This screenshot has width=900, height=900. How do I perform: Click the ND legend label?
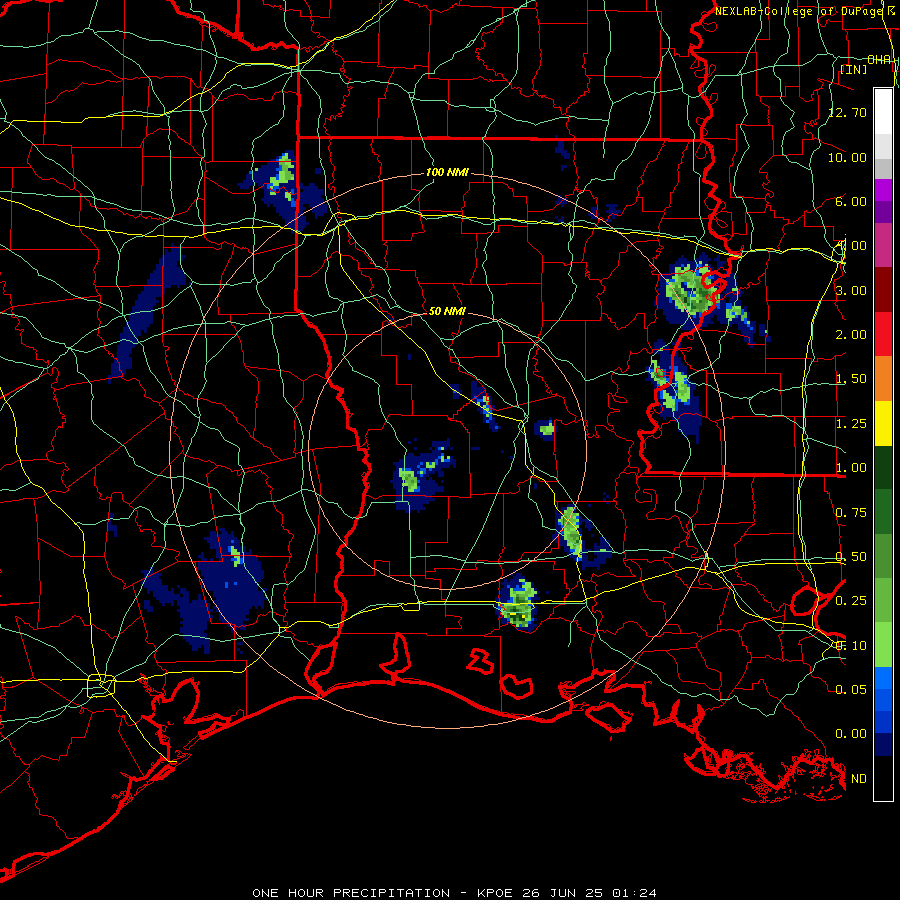pos(859,779)
